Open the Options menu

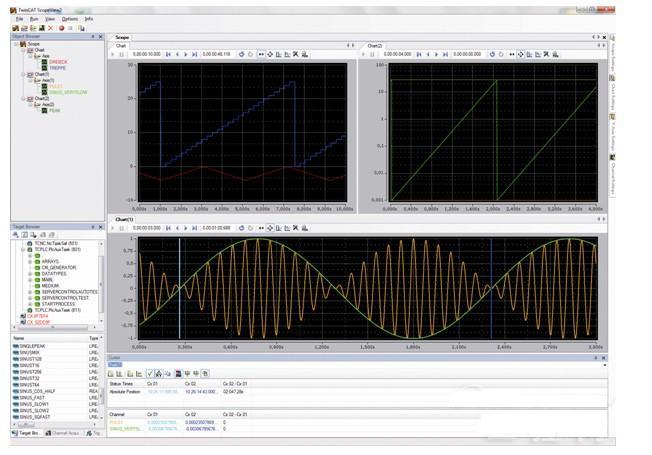69,18
